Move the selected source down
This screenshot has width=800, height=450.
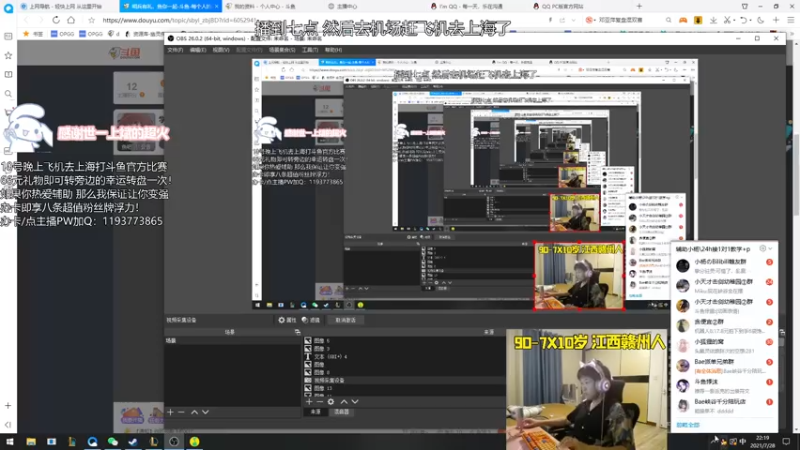355,402
